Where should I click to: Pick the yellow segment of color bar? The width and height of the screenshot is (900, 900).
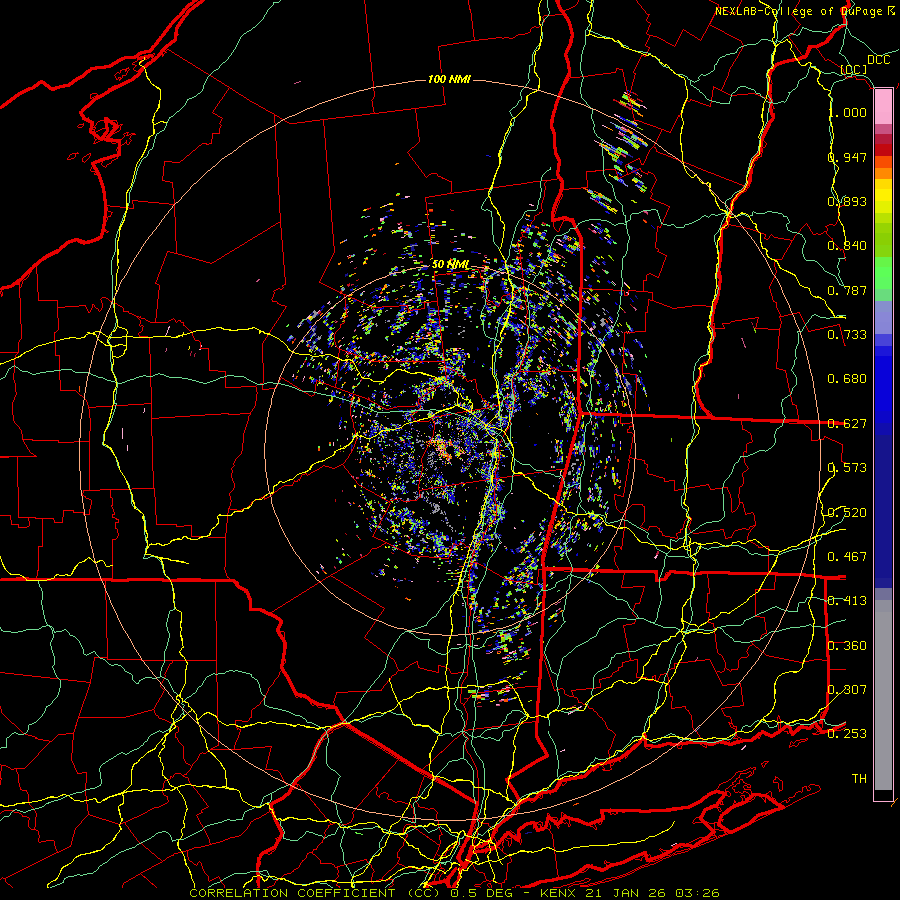883,197
